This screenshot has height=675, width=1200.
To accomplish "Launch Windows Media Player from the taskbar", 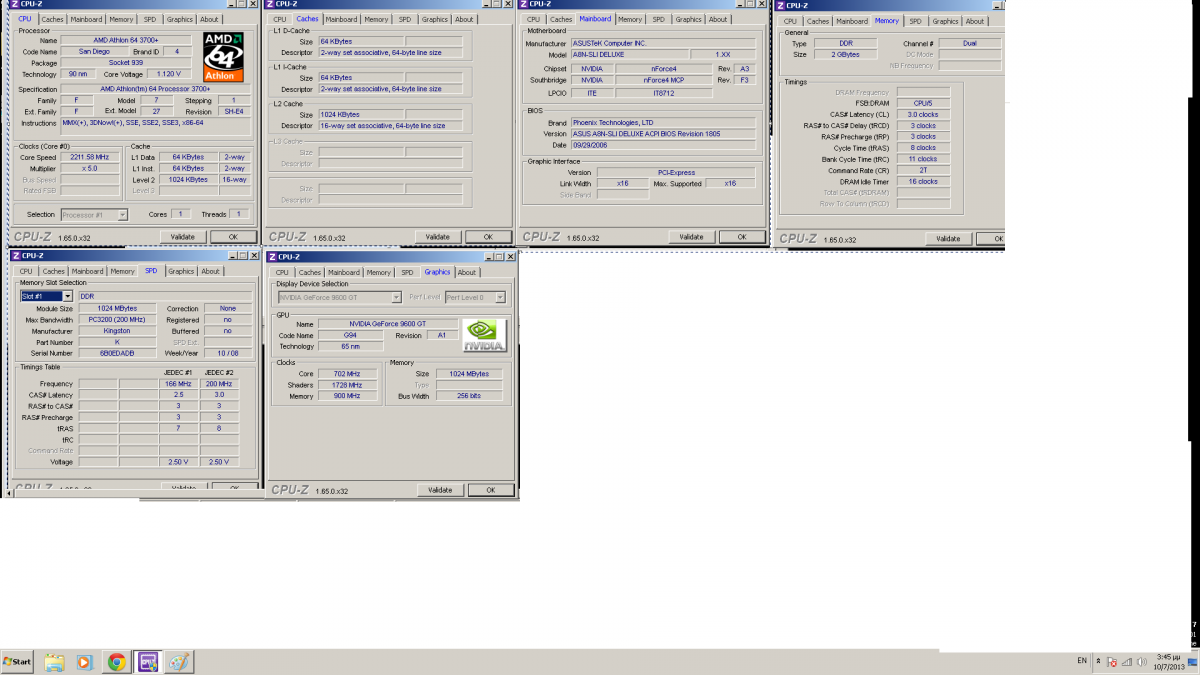I will point(85,662).
